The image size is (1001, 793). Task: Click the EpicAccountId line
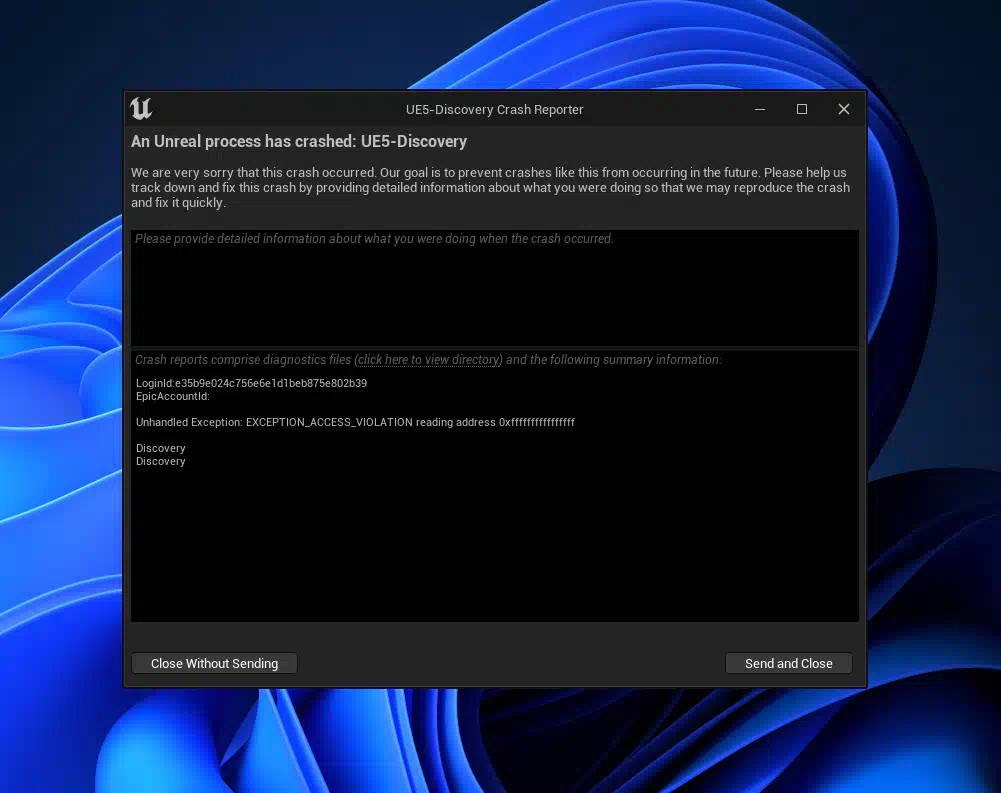[173, 396]
